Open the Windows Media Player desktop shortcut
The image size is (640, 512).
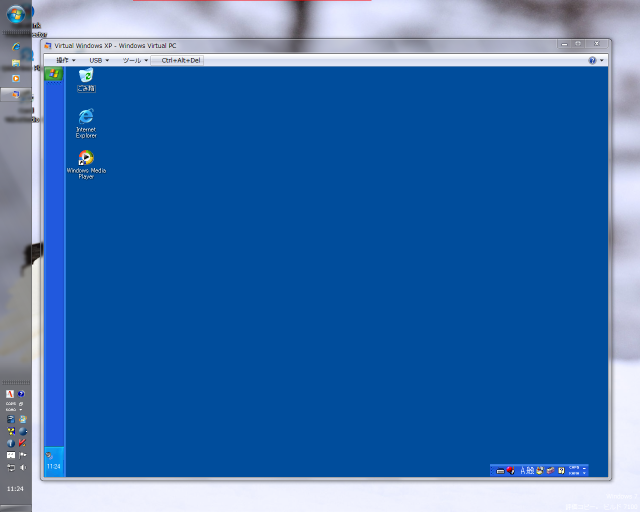[86, 159]
